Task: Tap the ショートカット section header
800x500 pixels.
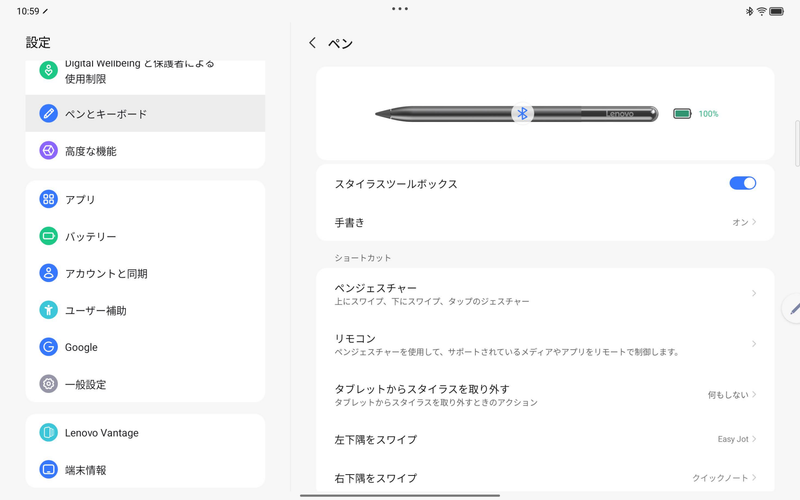Action: [x=363, y=258]
